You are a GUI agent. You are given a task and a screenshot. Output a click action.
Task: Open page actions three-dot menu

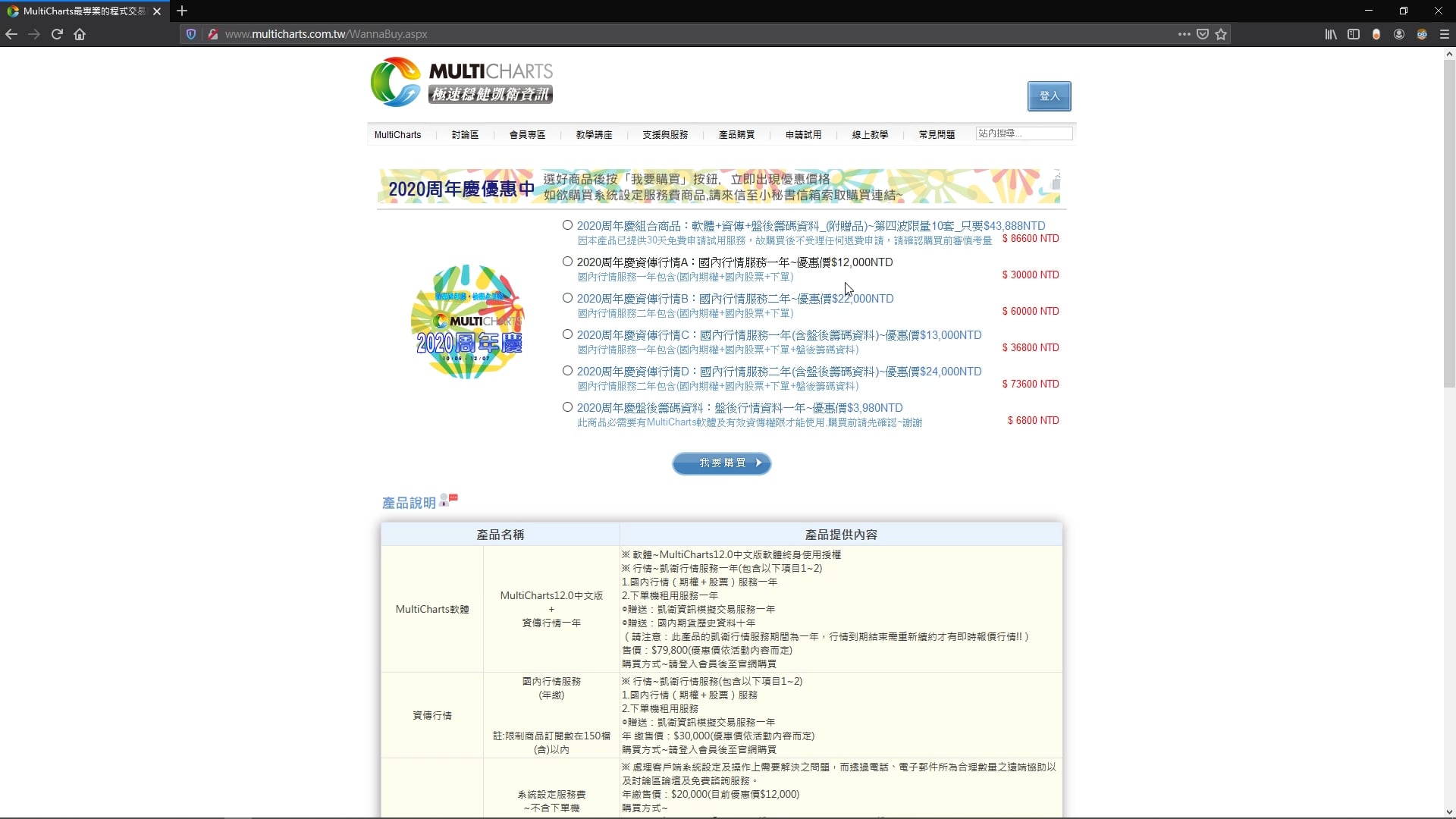[1184, 34]
